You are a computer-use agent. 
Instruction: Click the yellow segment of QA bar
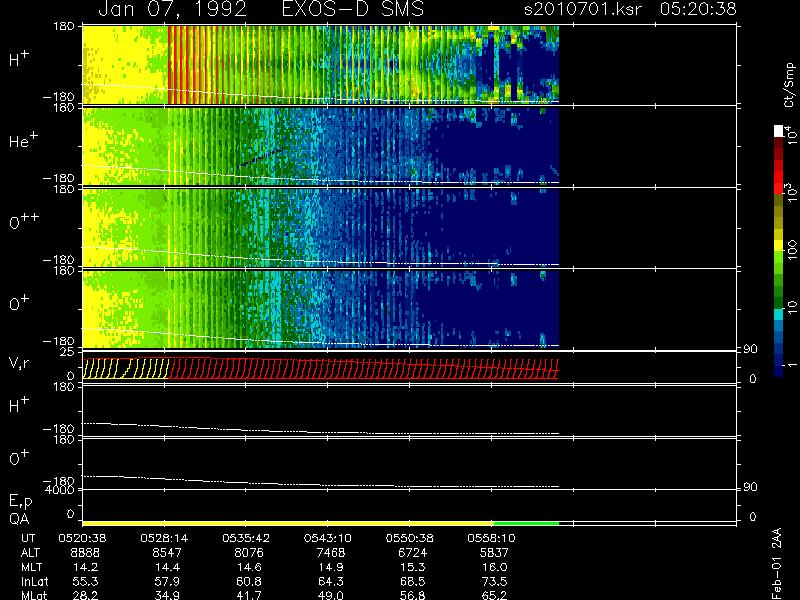tap(288, 523)
